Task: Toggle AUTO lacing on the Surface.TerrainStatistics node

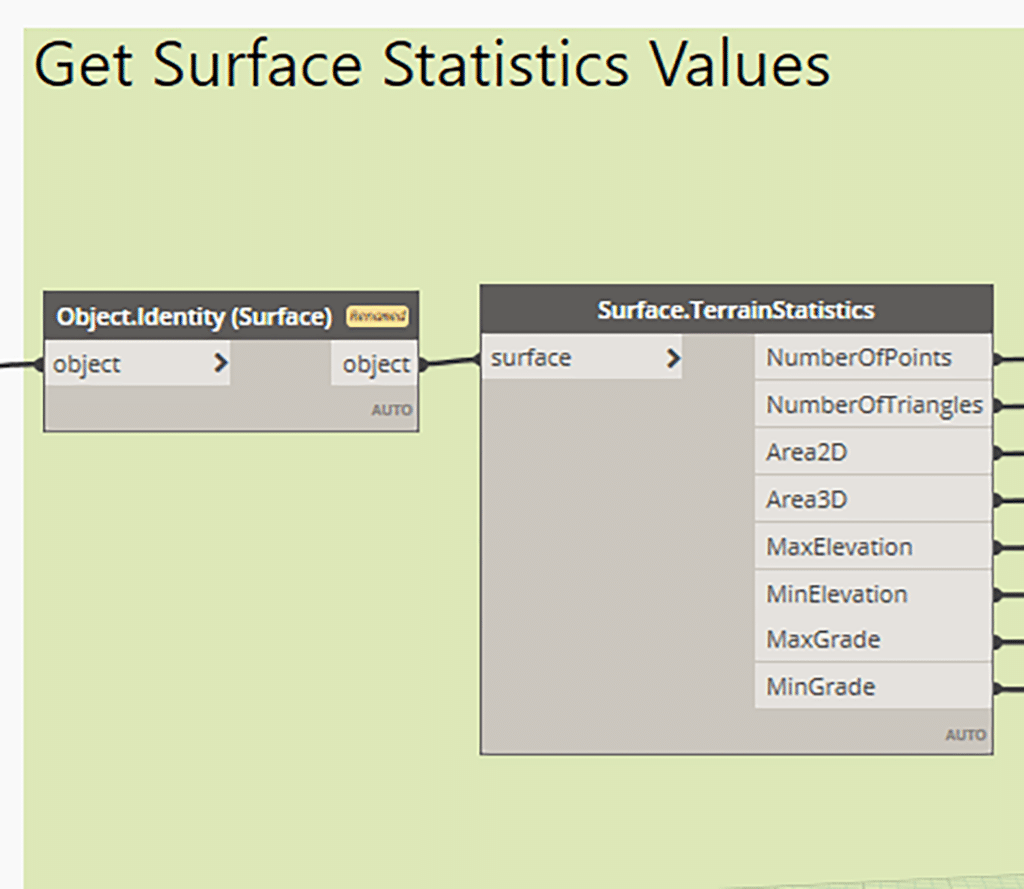Action: point(965,734)
